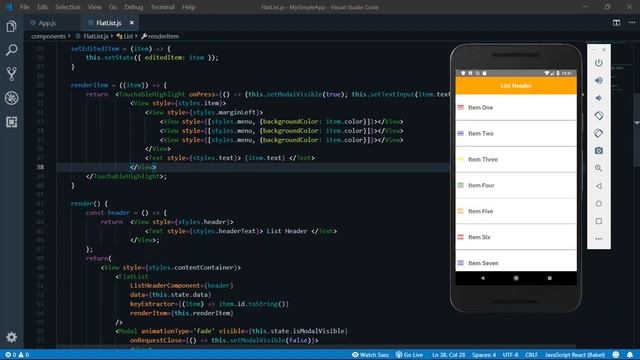The width and height of the screenshot is (640, 360).
Task: Click emulator toolbar Overview square
Action: [599, 221]
